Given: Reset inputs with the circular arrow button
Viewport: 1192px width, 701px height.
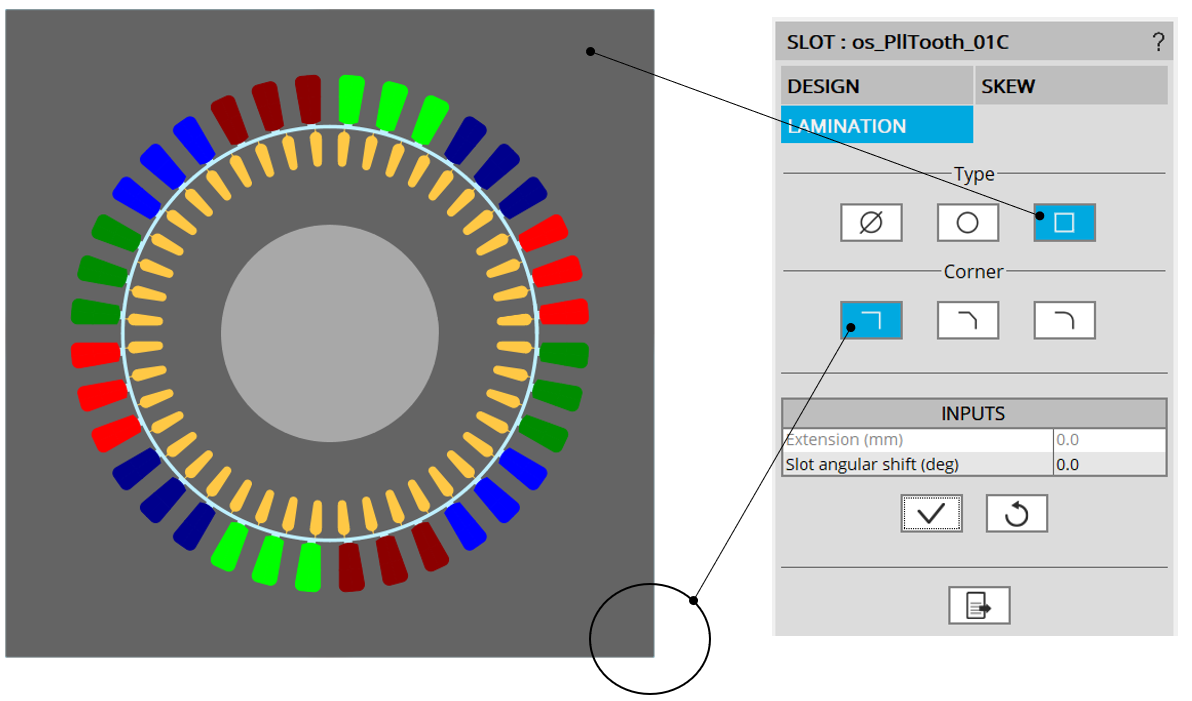Looking at the screenshot, I should (1016, 513).
